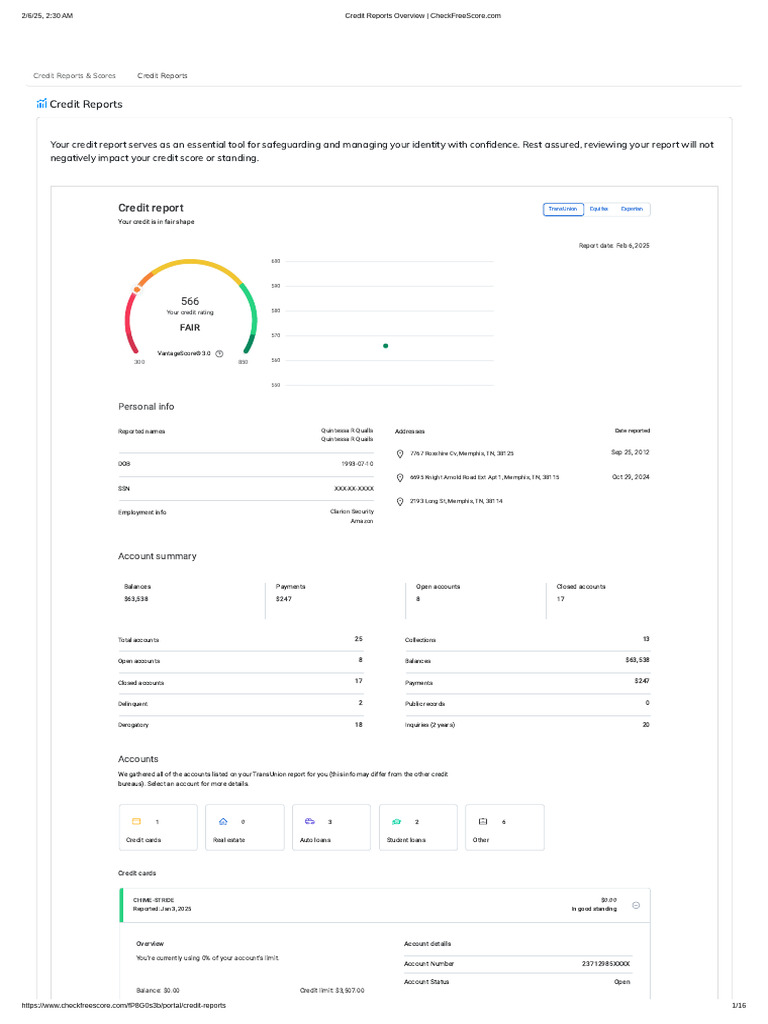Collapse the CHIME-STRIDE account details
Image resolution: width=768 pixels, height=1024 pixels.
[636, 905]
